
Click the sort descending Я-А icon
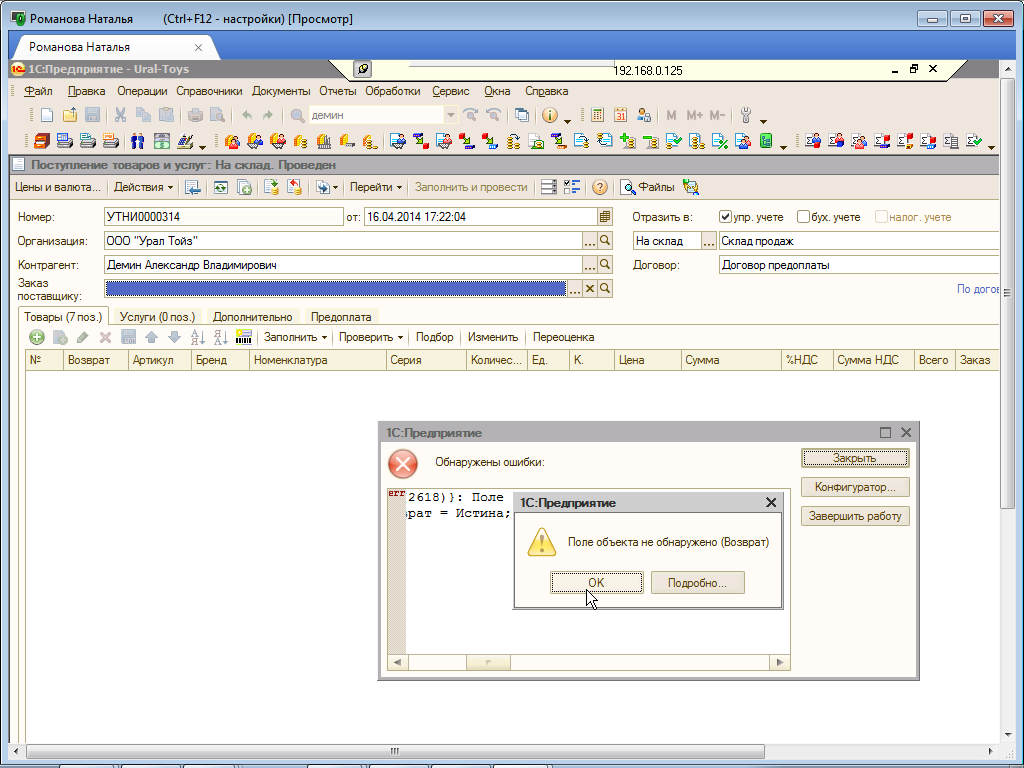click(221, 337)
